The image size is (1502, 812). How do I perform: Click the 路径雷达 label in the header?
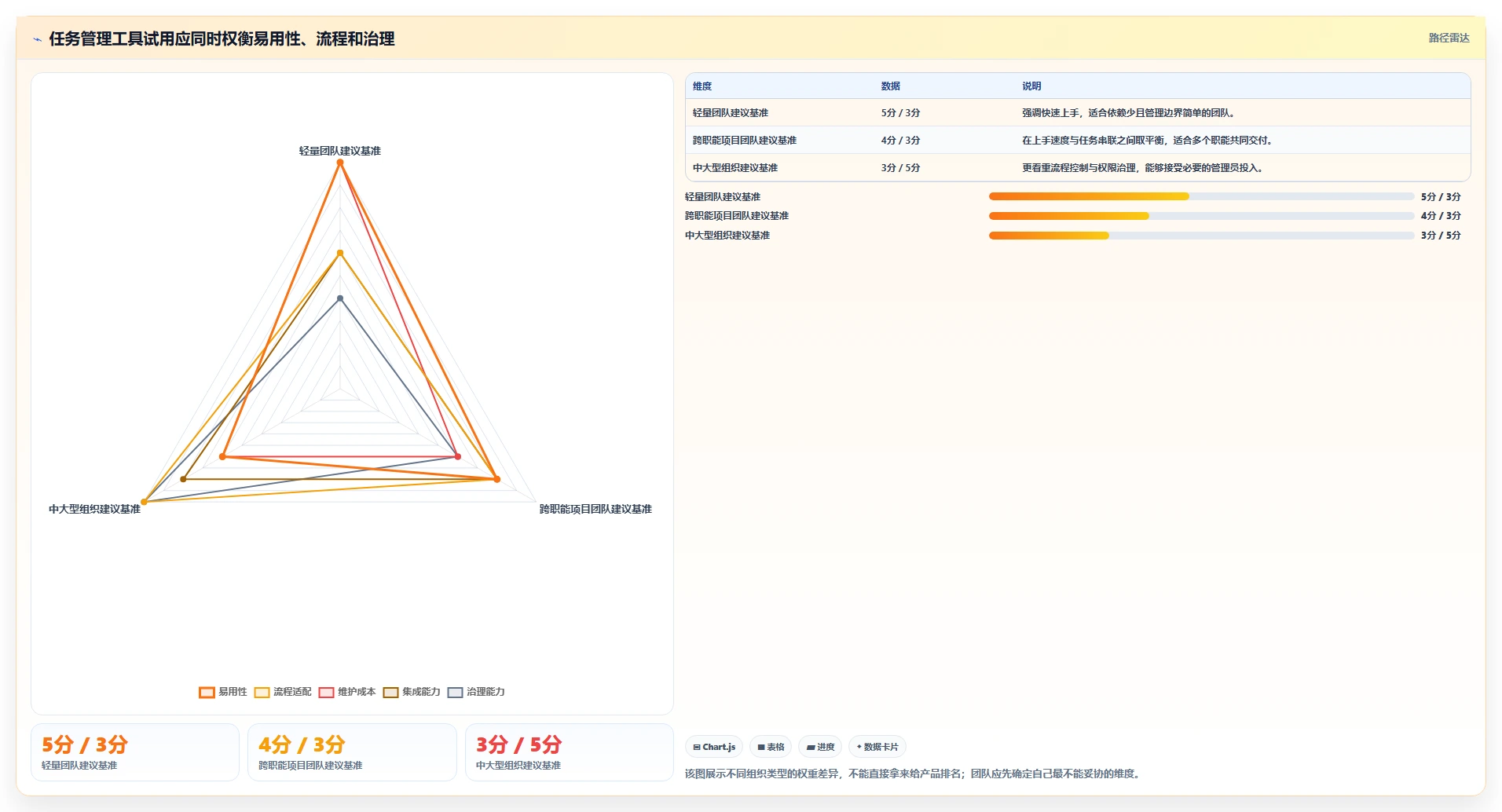click(x=1449, y=38)
